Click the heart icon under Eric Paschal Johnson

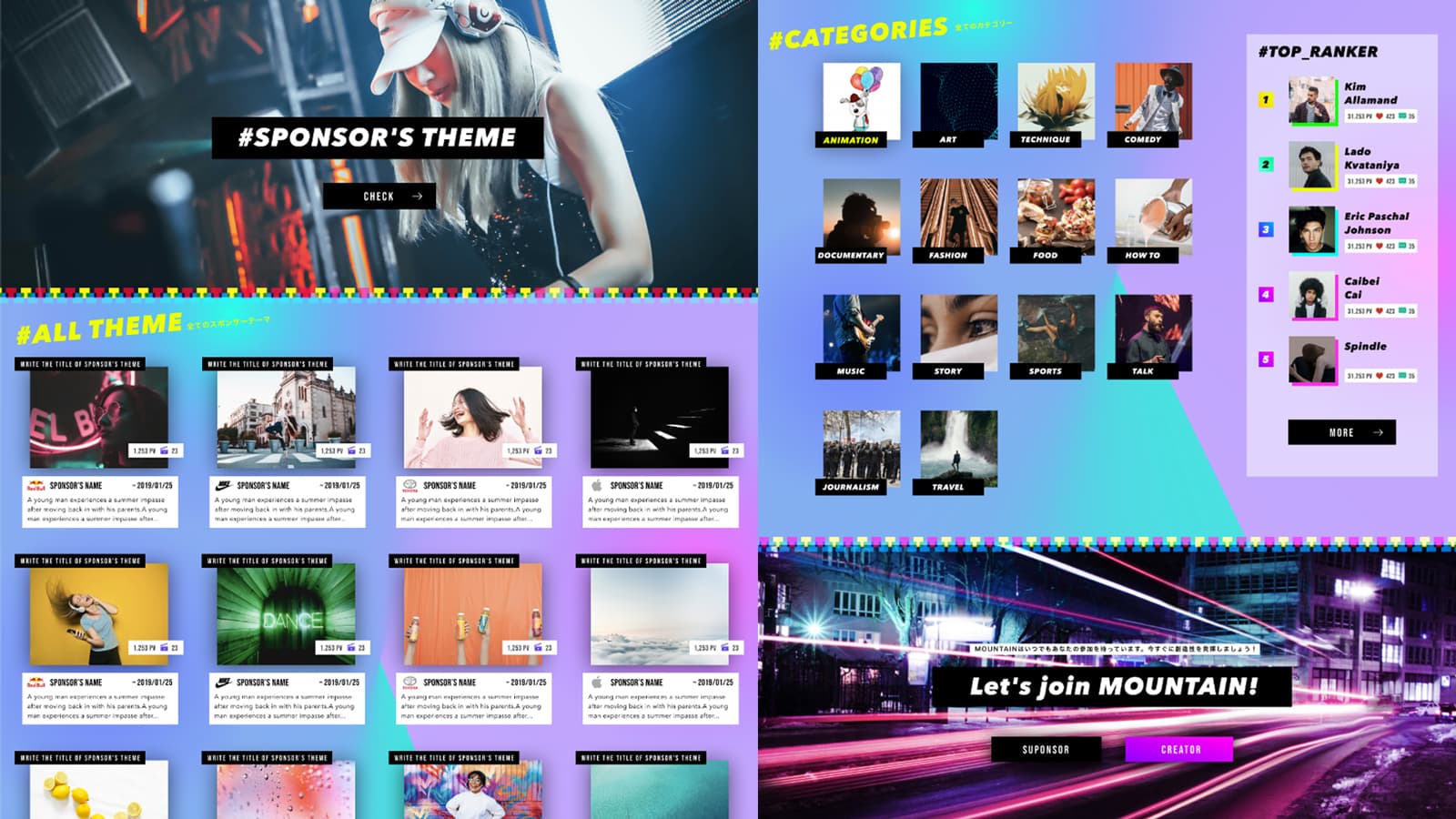point(1380,246)
